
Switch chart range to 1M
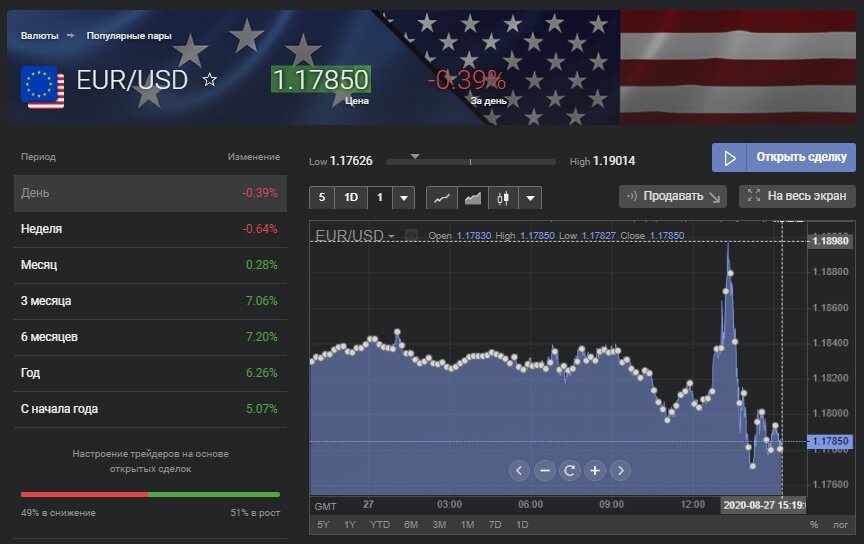pyautogui.click(x=467, y=525)
